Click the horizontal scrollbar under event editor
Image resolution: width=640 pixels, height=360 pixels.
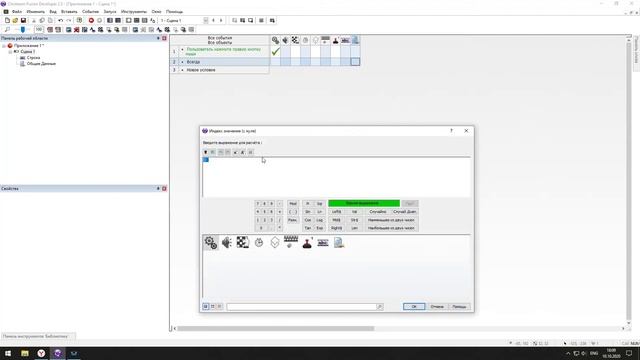(276, 328)
